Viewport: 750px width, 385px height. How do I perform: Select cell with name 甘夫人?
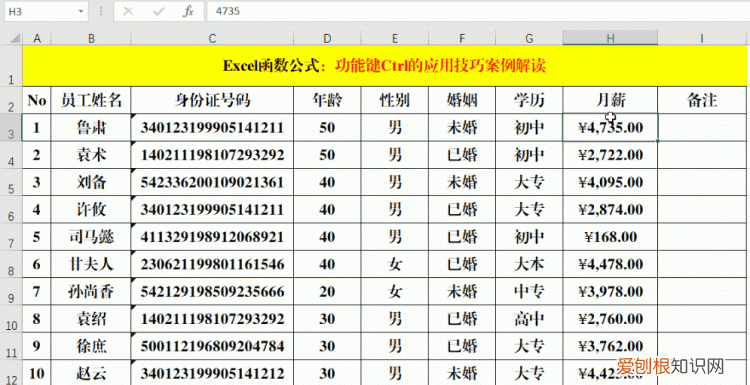(91, 264)
